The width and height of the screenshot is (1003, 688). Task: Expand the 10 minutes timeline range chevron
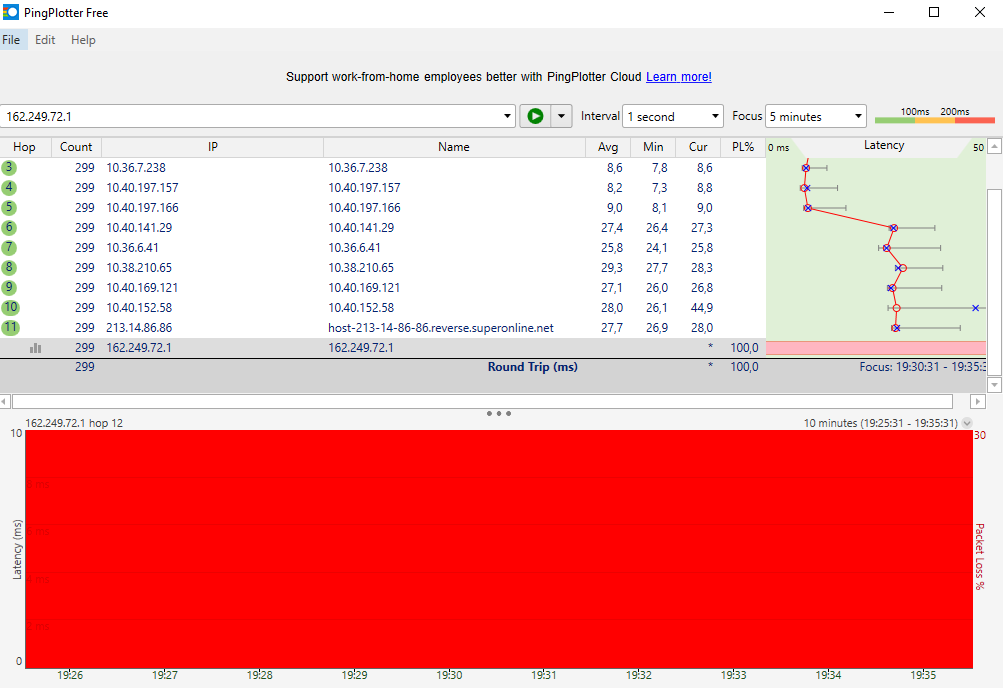tap(967, 423)
